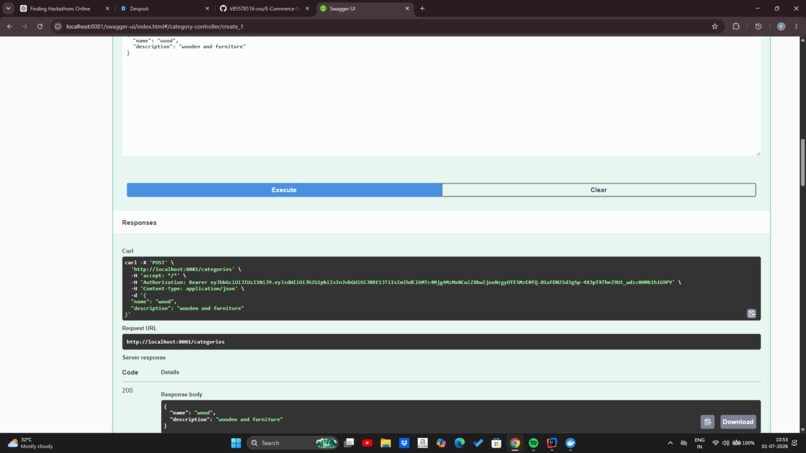
Task: View site information icon in address bar
Action: (58, 26)
